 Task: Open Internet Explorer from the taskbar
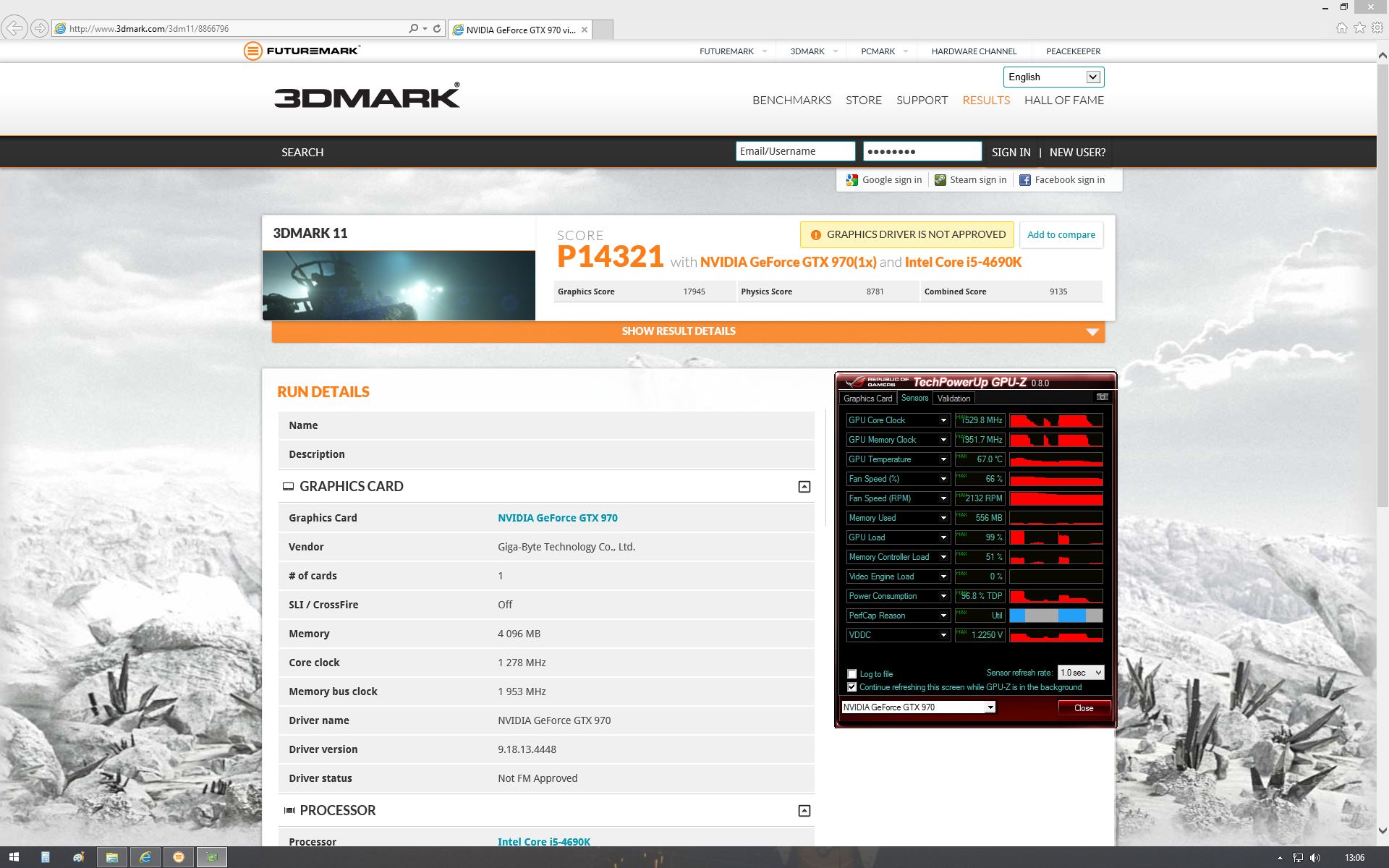pos(145,857)
